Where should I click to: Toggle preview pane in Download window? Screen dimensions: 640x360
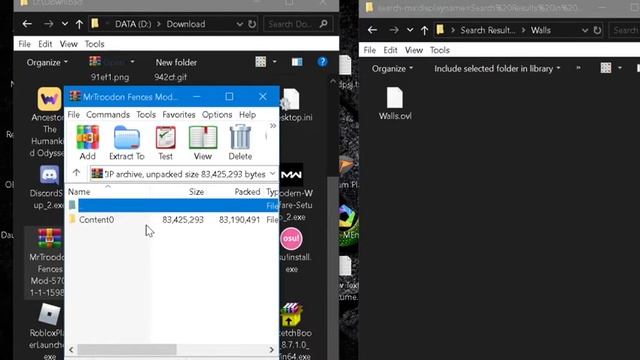(x=297, y=62)
